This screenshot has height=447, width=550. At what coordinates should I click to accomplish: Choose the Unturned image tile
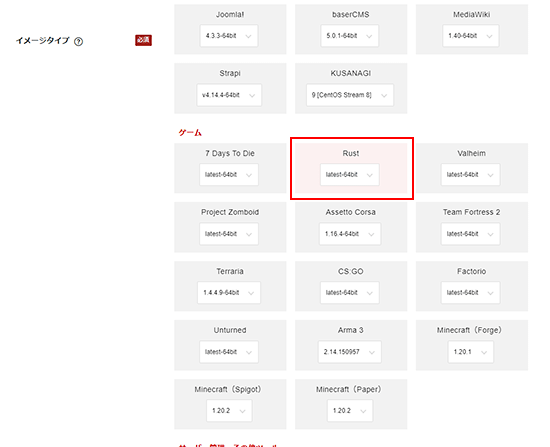230,345
